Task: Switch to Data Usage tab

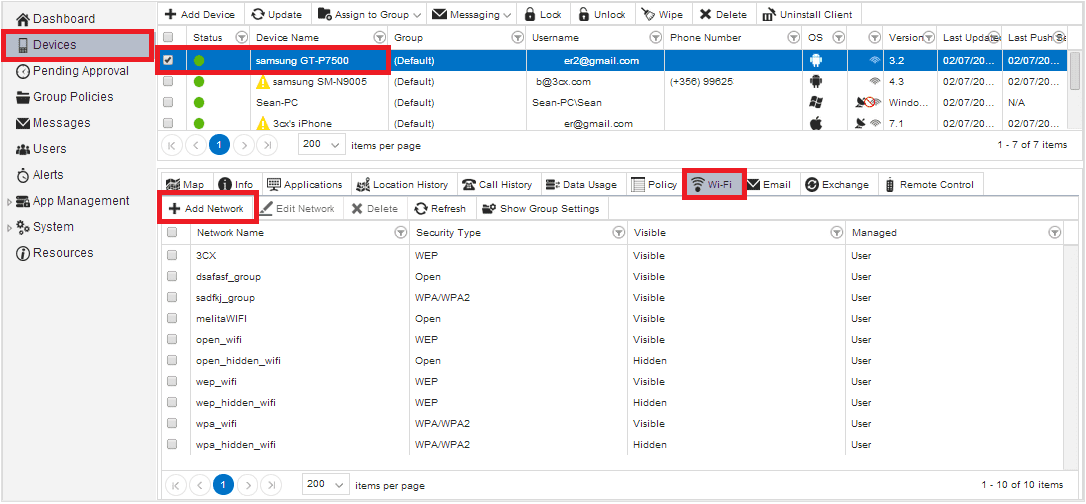Action: coord(582,185)
